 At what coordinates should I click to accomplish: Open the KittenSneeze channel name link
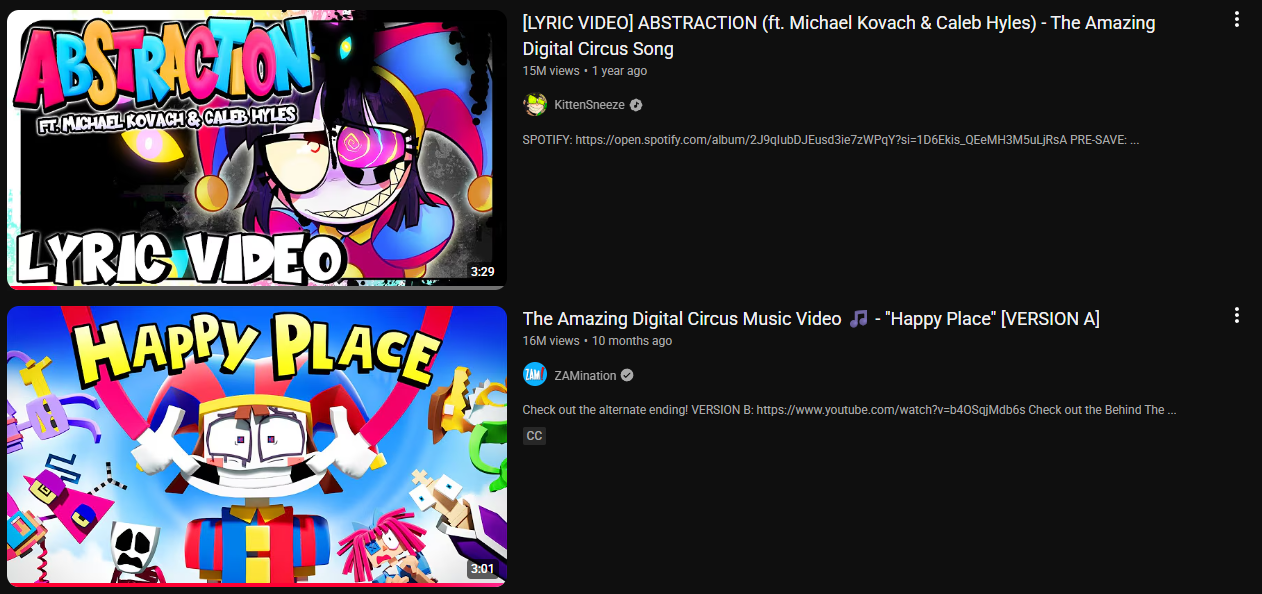tap(589, 105)
